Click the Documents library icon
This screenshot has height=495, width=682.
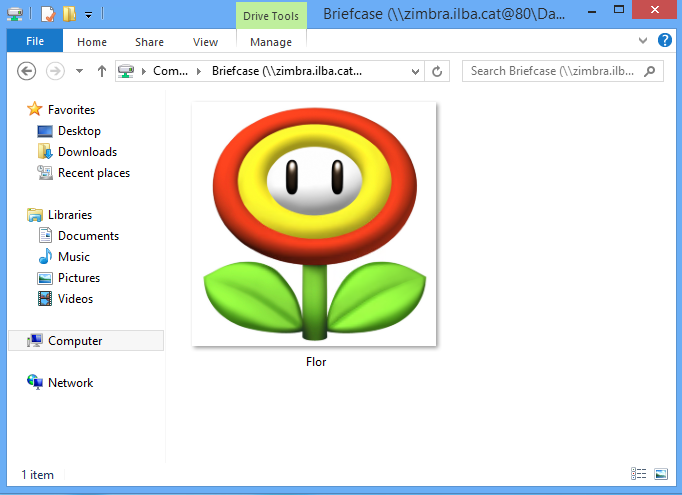click(45, 235)
